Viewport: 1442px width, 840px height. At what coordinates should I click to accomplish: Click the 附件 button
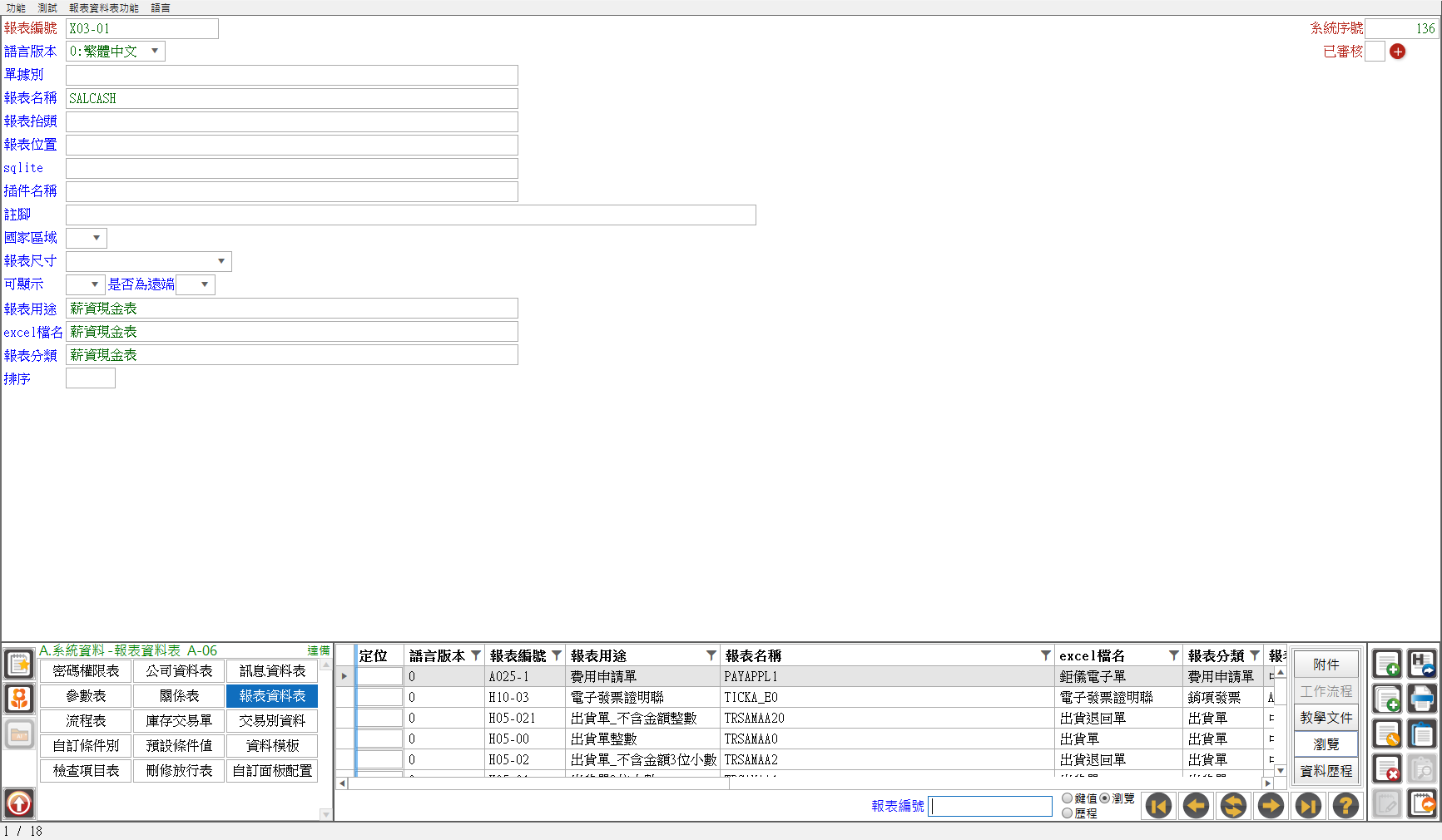click(1326, 665)
